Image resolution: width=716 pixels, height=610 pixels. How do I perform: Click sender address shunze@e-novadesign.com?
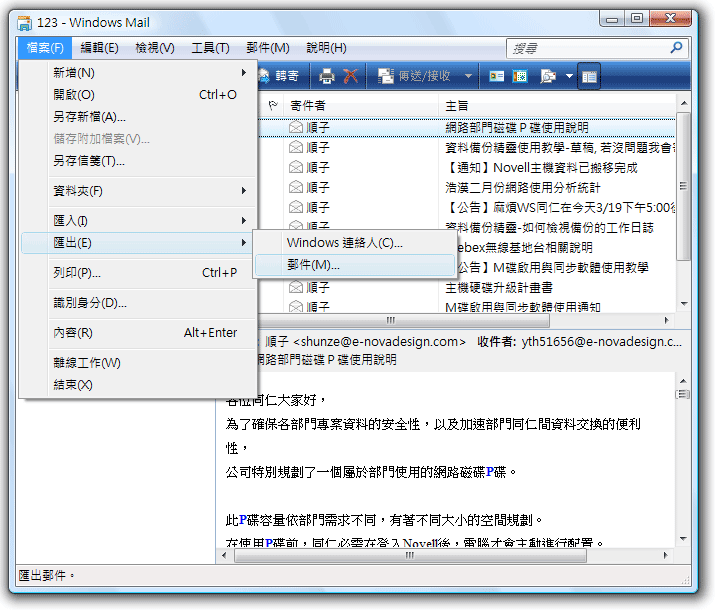pyautogui.click(x=379, y=342)
